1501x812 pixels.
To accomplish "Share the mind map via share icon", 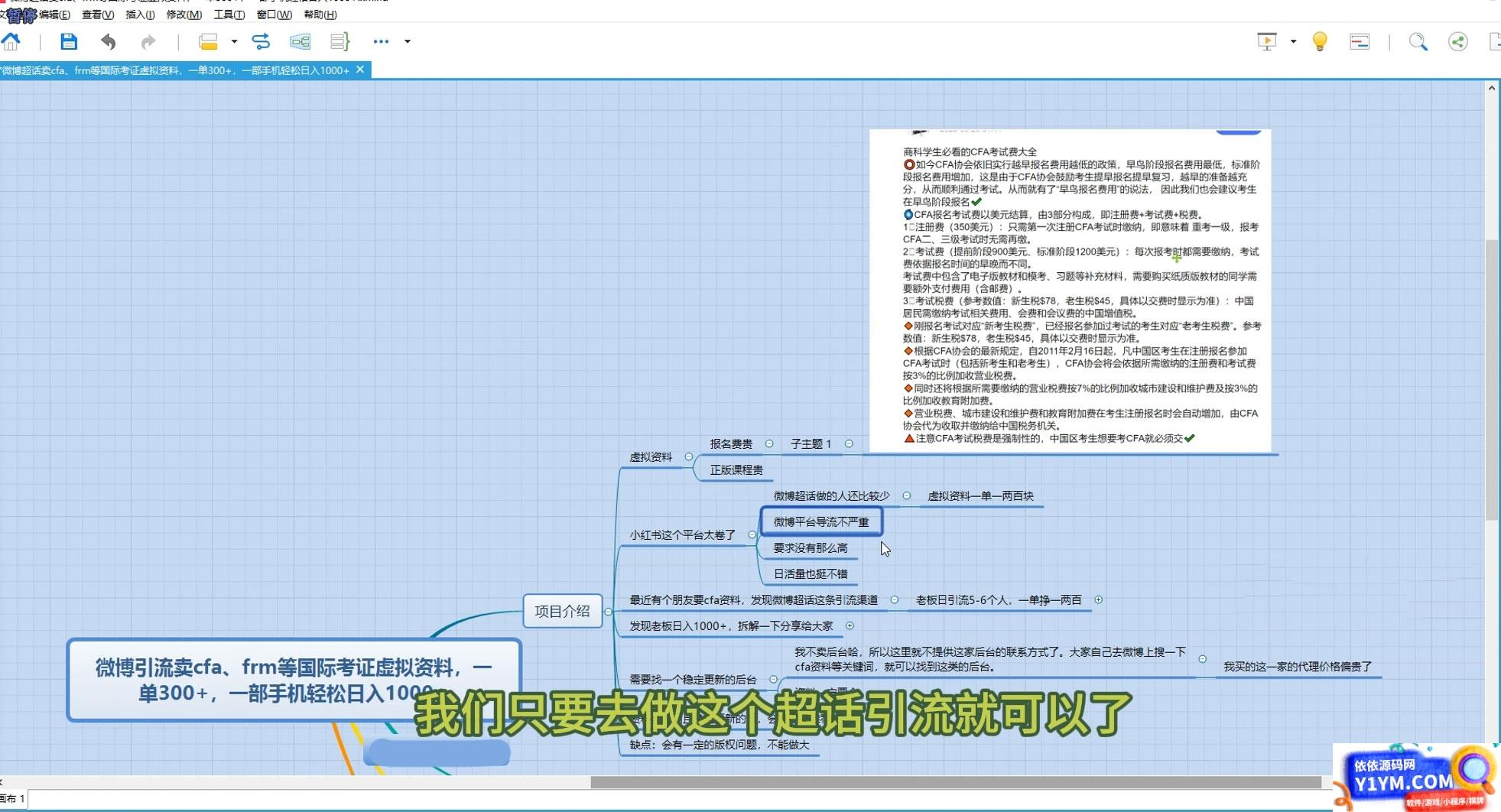I will point(1458,41).
